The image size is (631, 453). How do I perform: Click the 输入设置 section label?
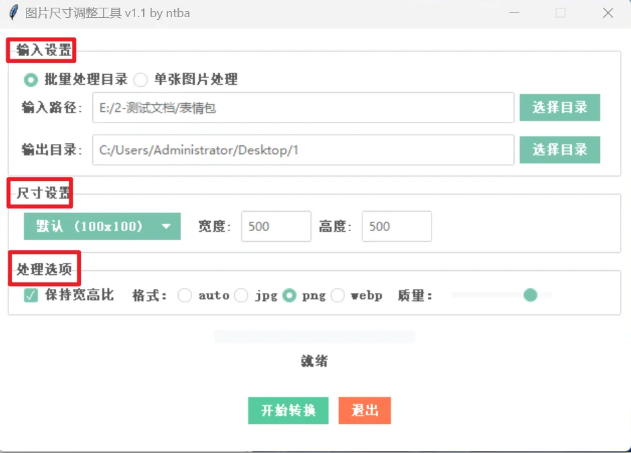click(x=43, y=50)
